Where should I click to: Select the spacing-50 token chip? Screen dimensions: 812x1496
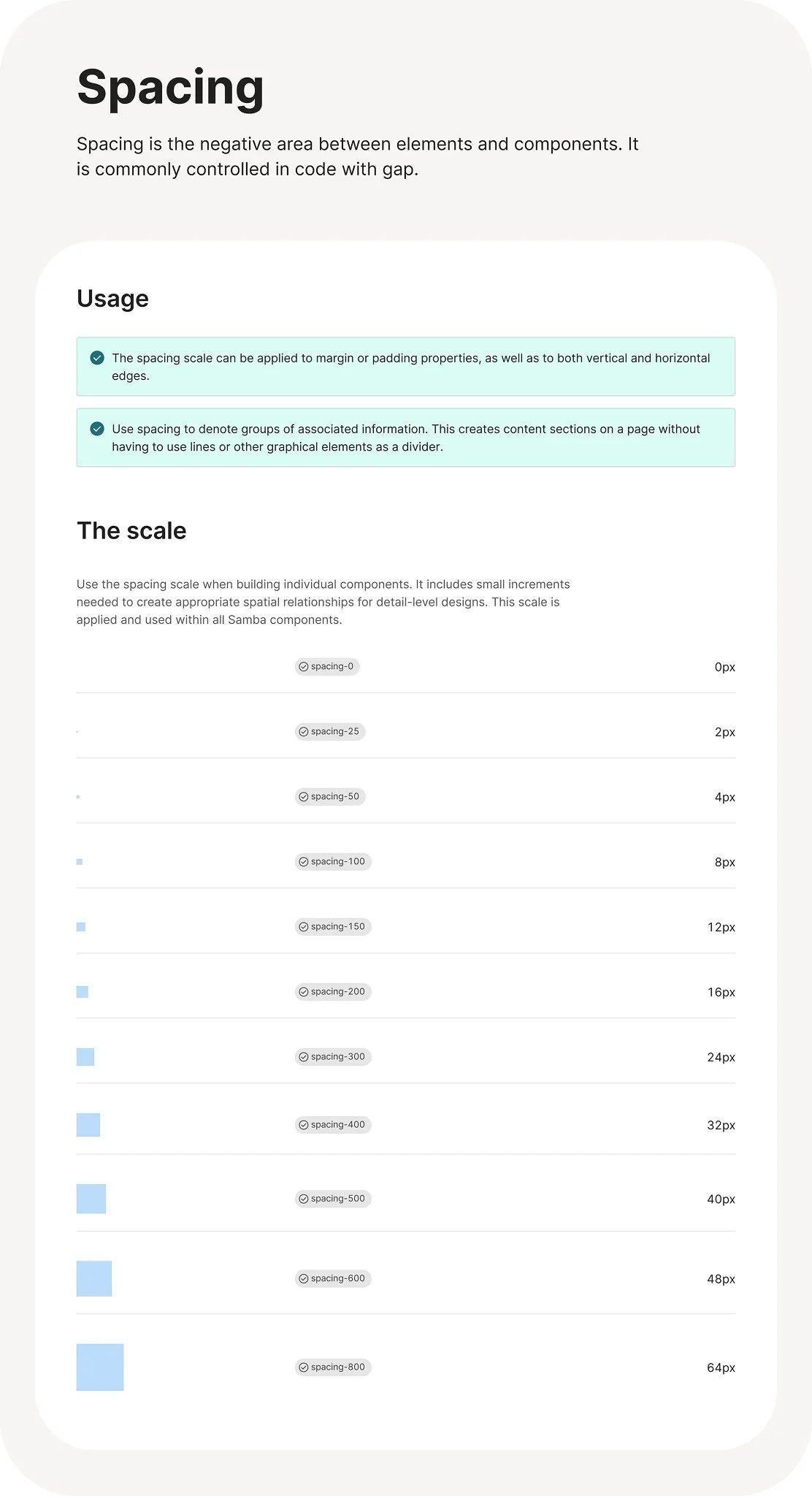(330, 797)
